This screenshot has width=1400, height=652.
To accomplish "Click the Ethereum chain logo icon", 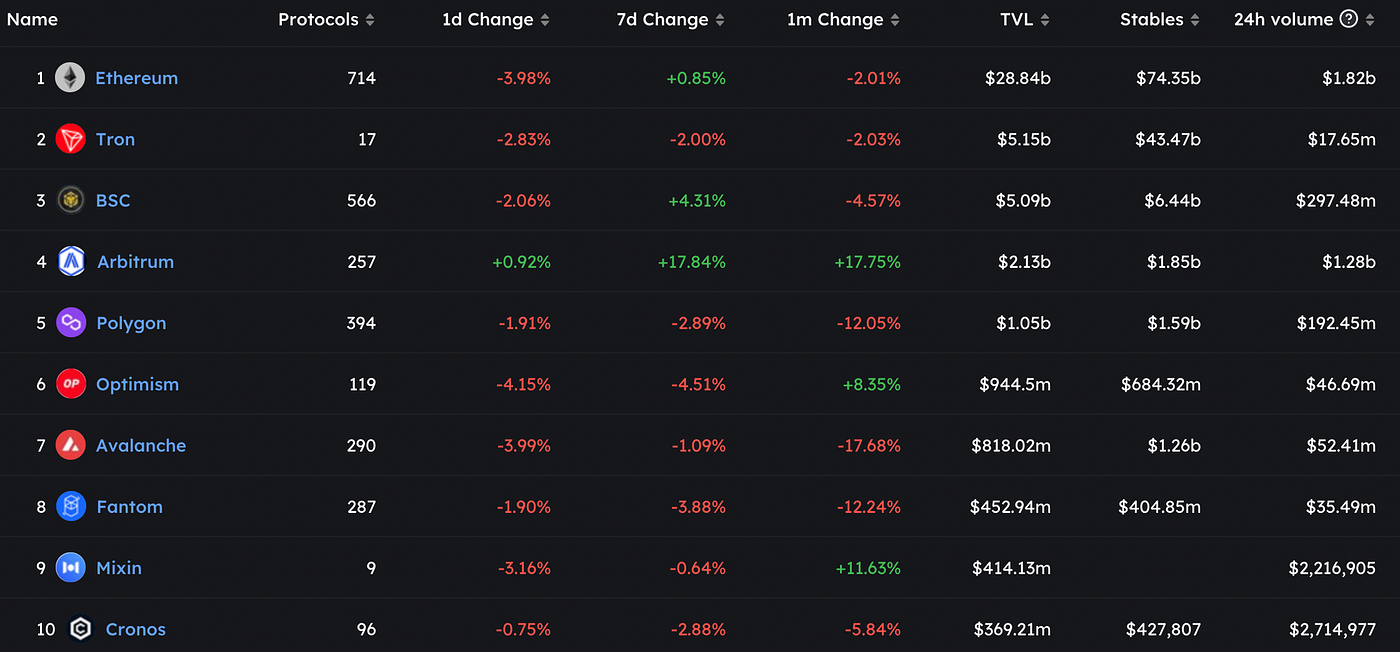I will (x=70, y=78).
